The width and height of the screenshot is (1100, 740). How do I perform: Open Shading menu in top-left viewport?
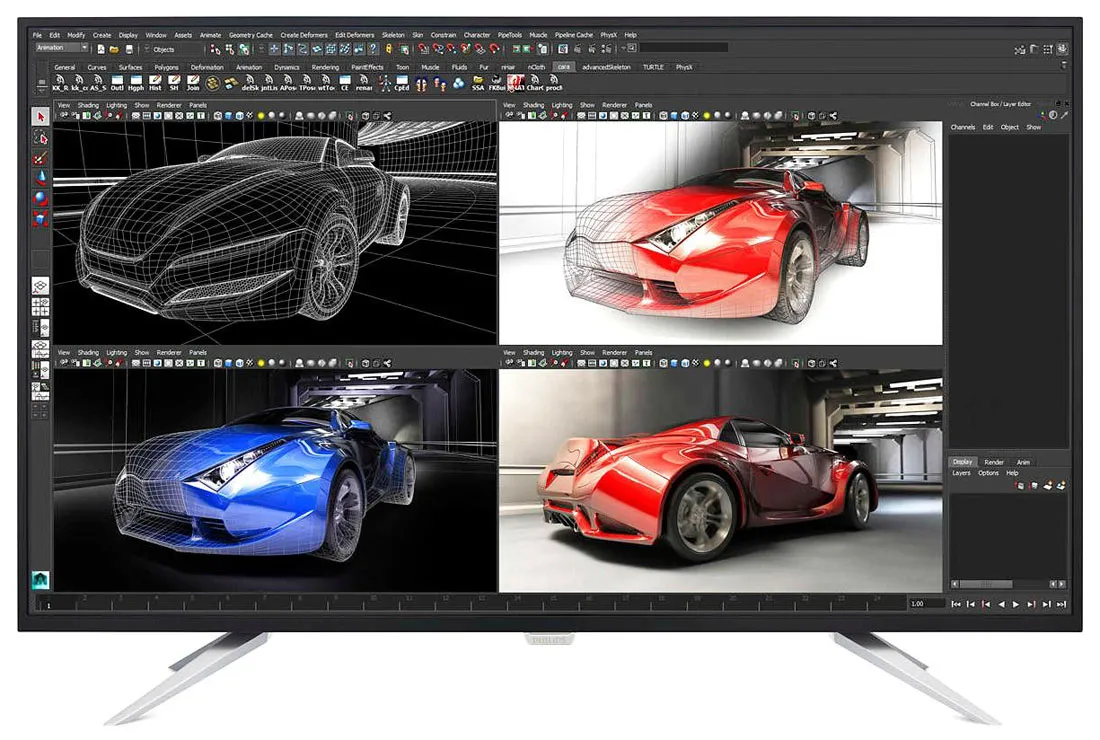tap(88, 105)
